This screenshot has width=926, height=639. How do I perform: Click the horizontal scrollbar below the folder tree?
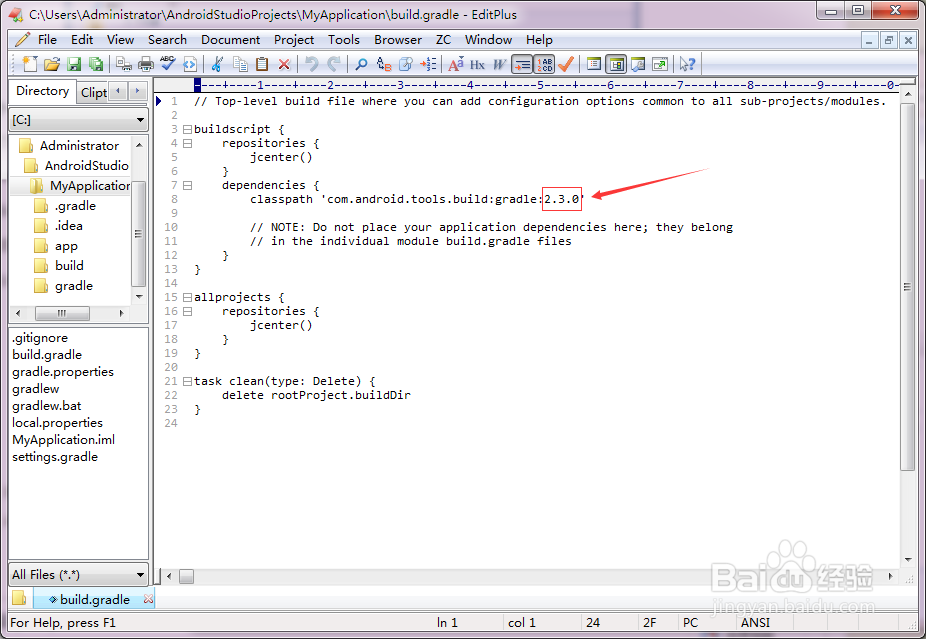[62, 312]
